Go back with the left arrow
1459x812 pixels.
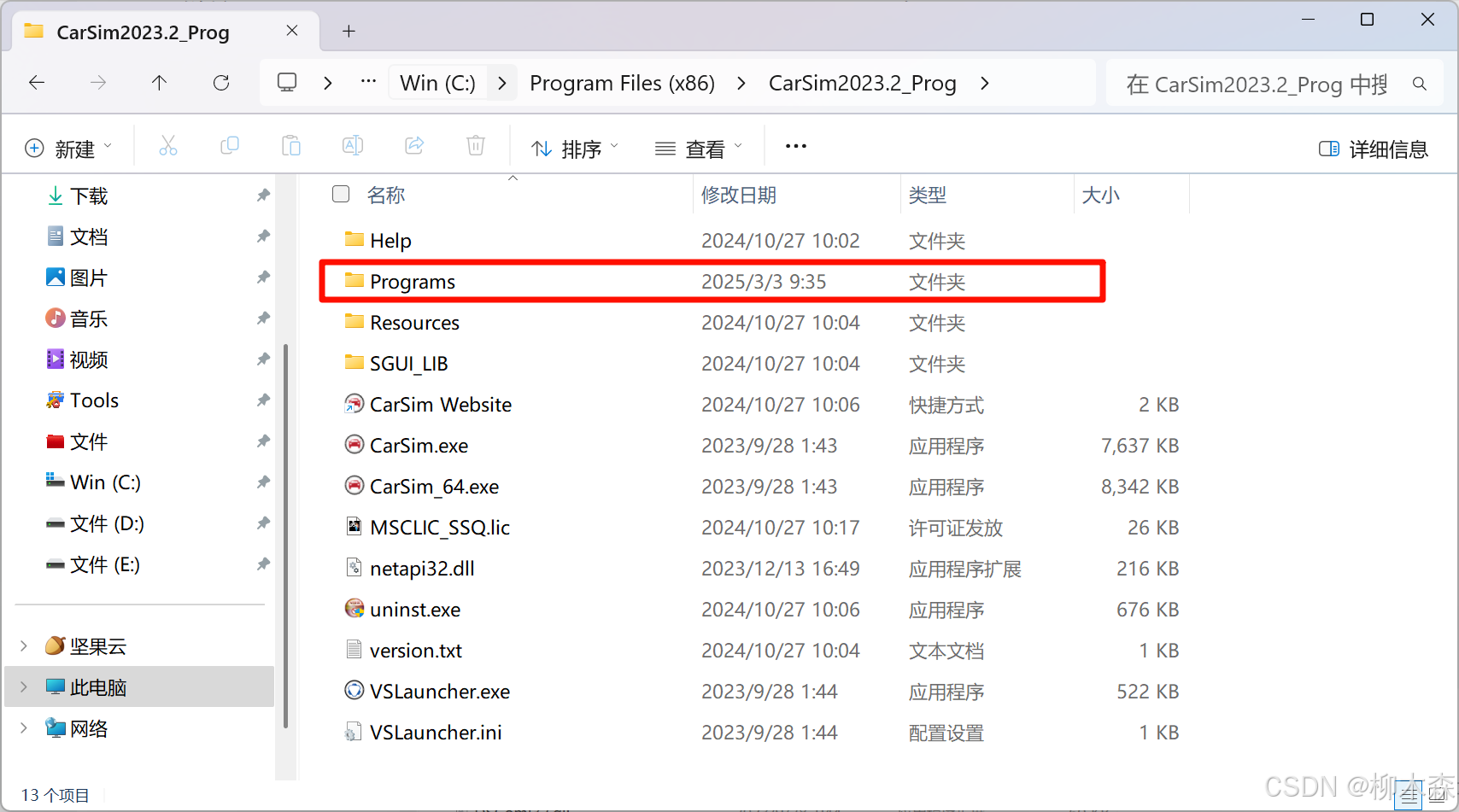pyautogui.click(x=37, y=83)
